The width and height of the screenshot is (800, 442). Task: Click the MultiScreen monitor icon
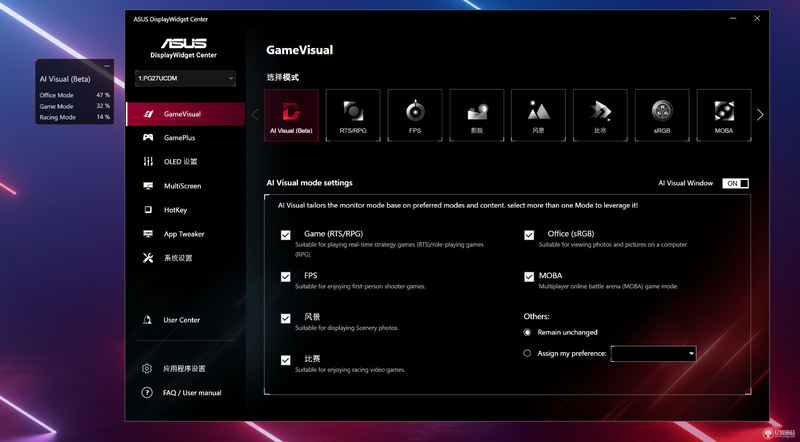tap(148, 186)
